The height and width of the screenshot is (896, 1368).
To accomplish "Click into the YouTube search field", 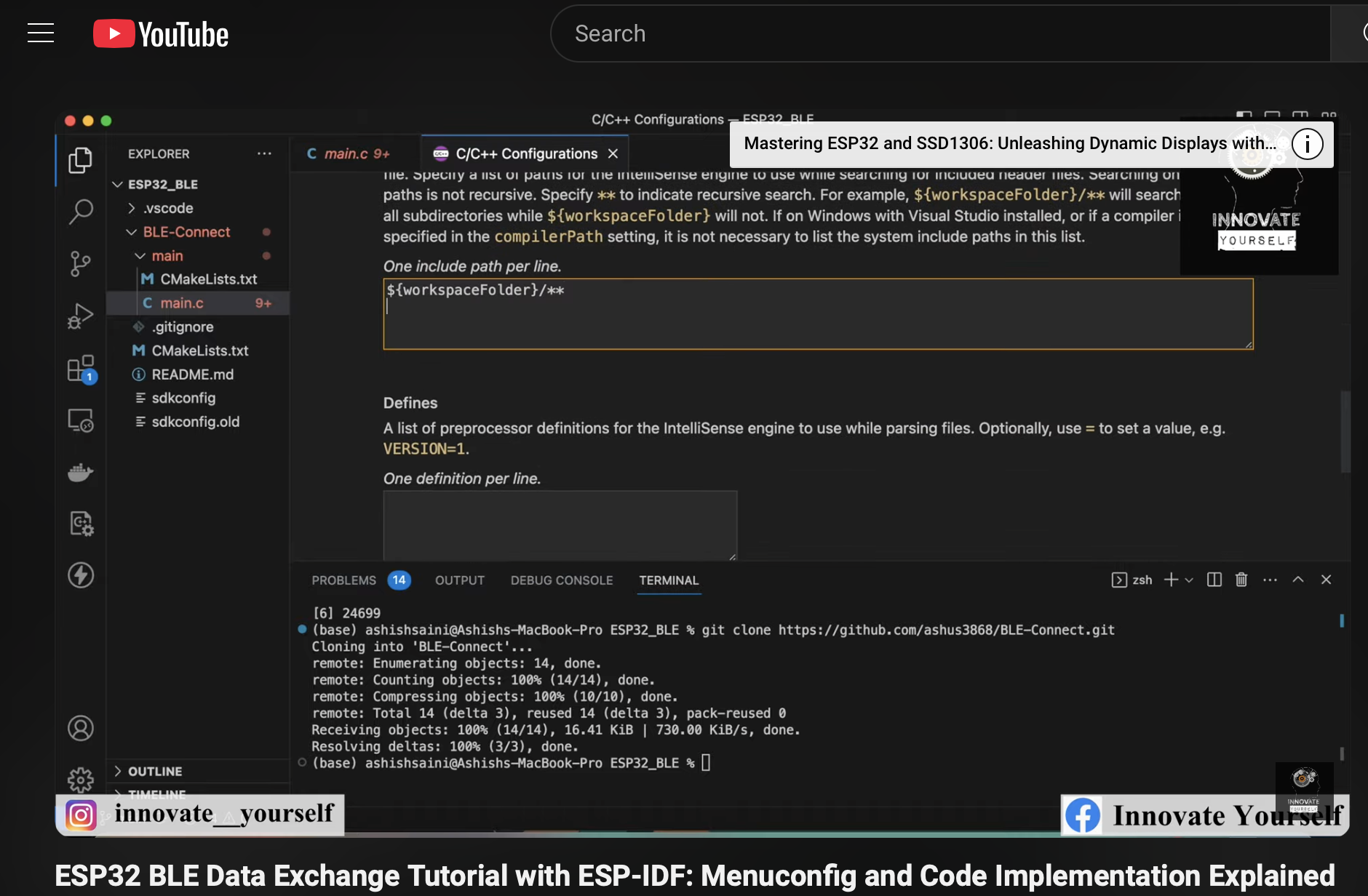I will (x=939, y=33).
